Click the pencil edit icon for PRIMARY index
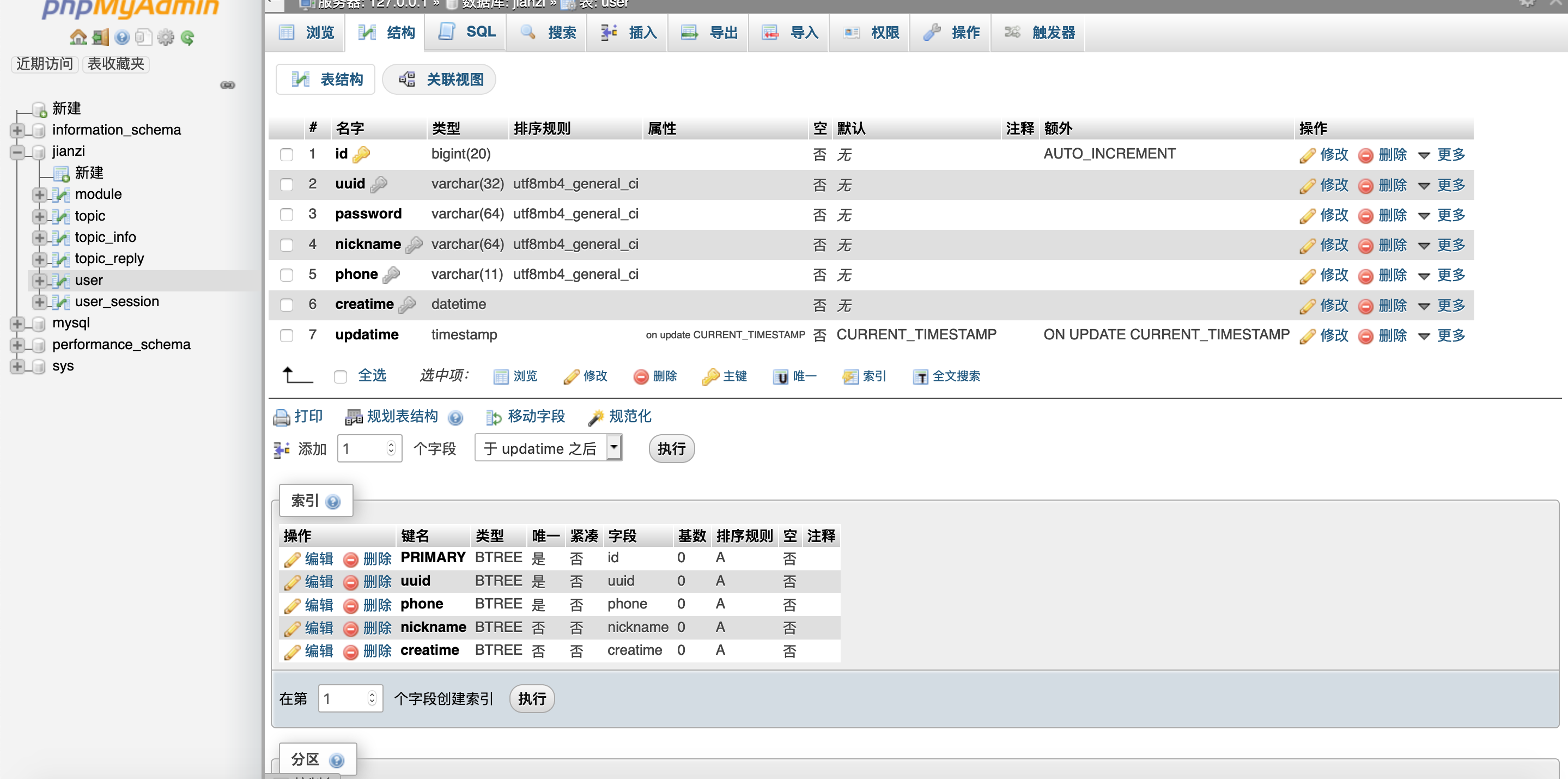Viewport: 1568px width, 779px height. click(292, 559)
